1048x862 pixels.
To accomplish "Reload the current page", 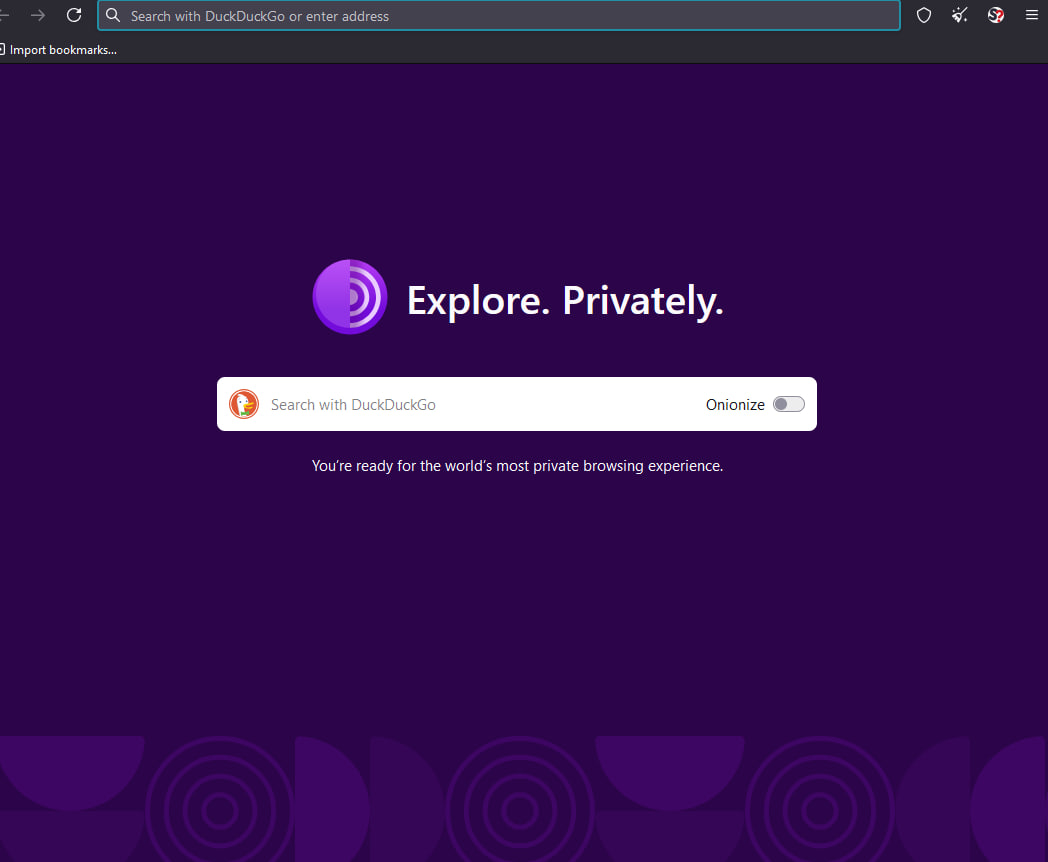I will tap(74, 15).
